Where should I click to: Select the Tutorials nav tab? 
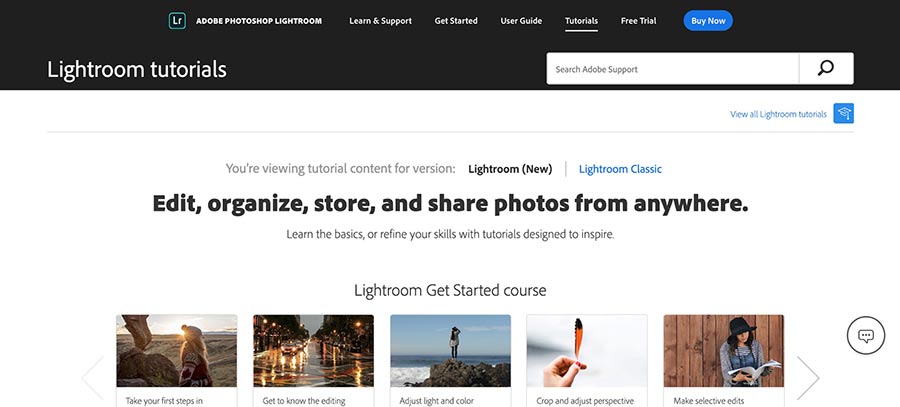pos(581,21)
